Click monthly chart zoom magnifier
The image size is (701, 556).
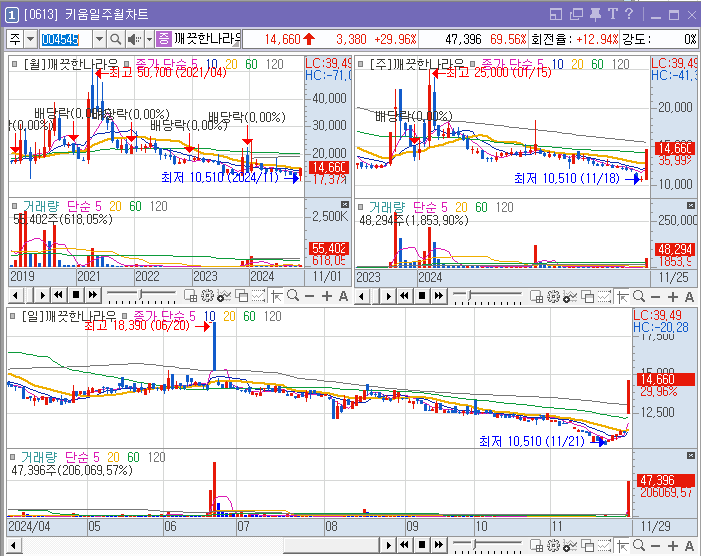293,295
